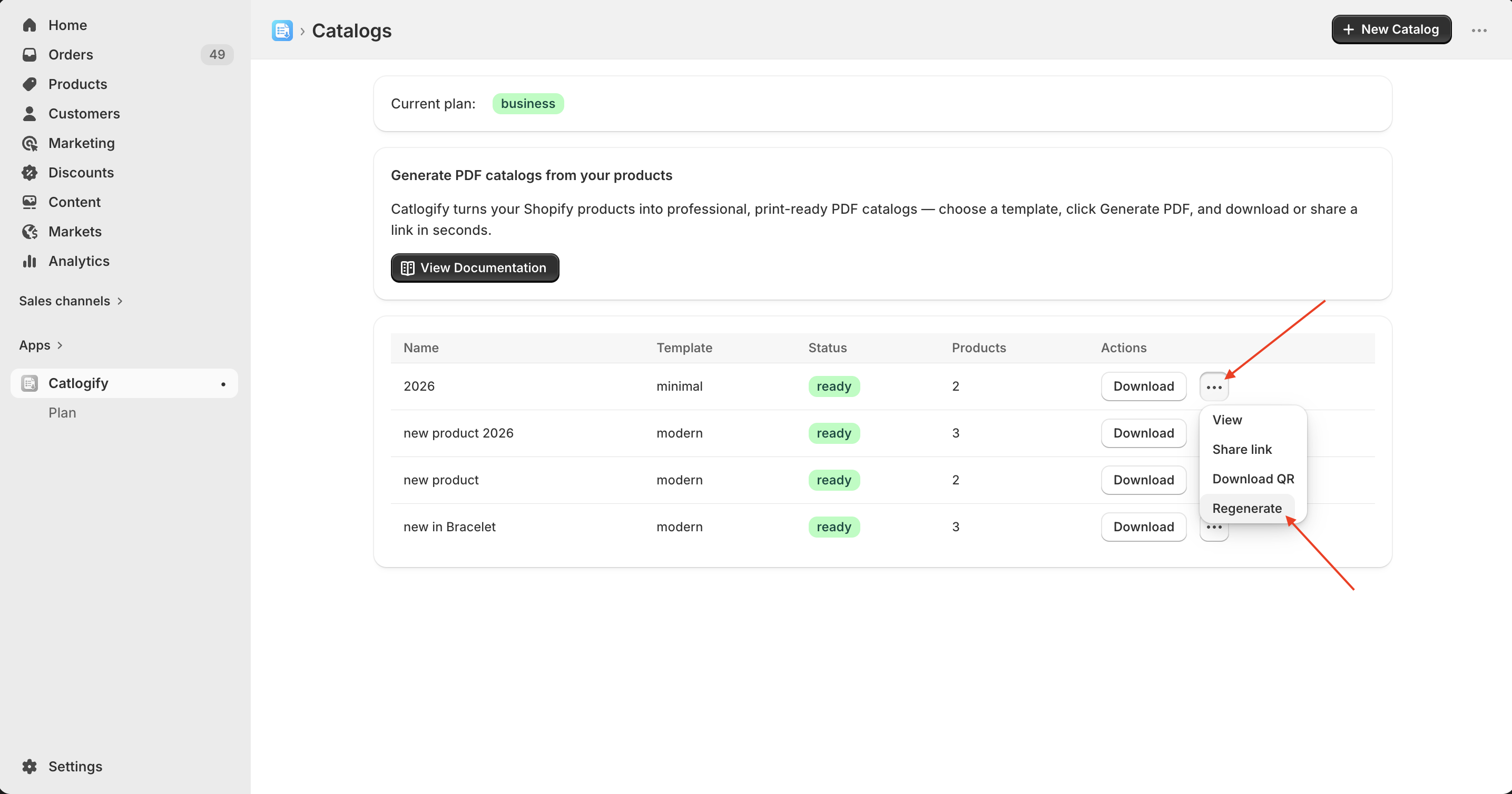This screenshot has height=794, width=1512.
Task: Click the Home icon in sidebar
Action: pyautogui.click(x=30, y=25)
